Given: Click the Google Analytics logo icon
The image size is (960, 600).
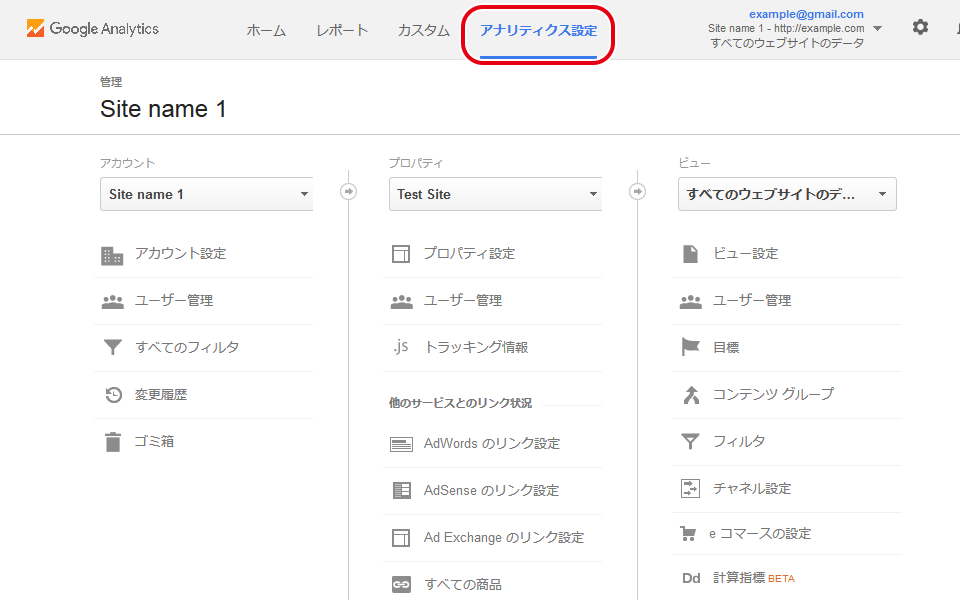Looking at the screenshot, I should [x=36, y=28].
